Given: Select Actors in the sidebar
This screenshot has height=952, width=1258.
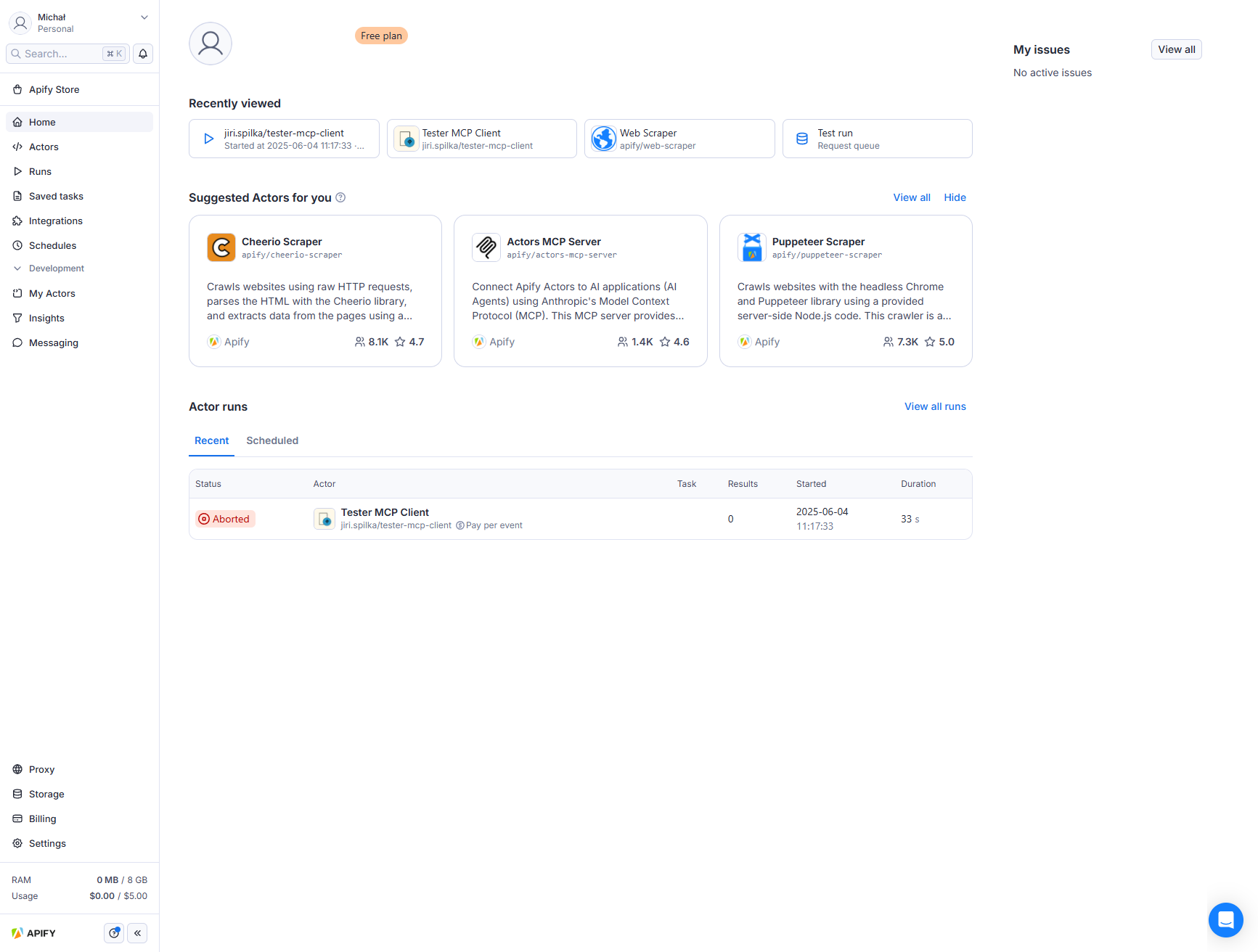Looking at the screenshot, I should point(44,147).
